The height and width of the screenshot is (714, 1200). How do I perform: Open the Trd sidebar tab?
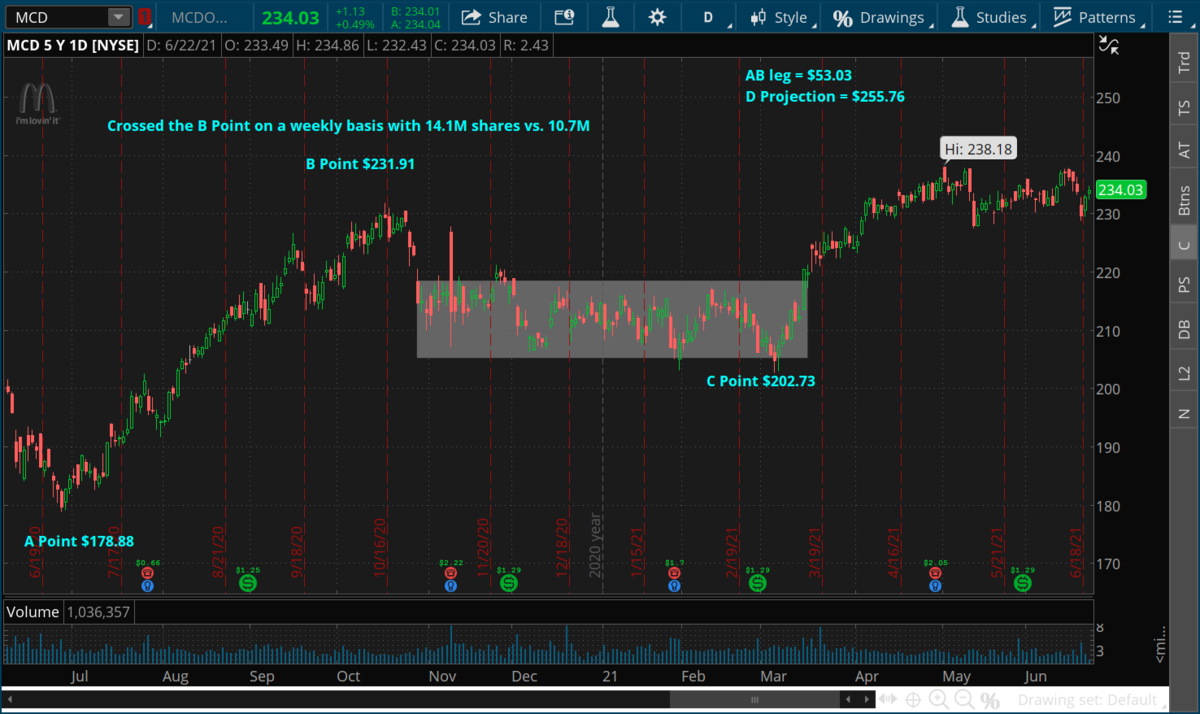click(x=1184, y=62)
